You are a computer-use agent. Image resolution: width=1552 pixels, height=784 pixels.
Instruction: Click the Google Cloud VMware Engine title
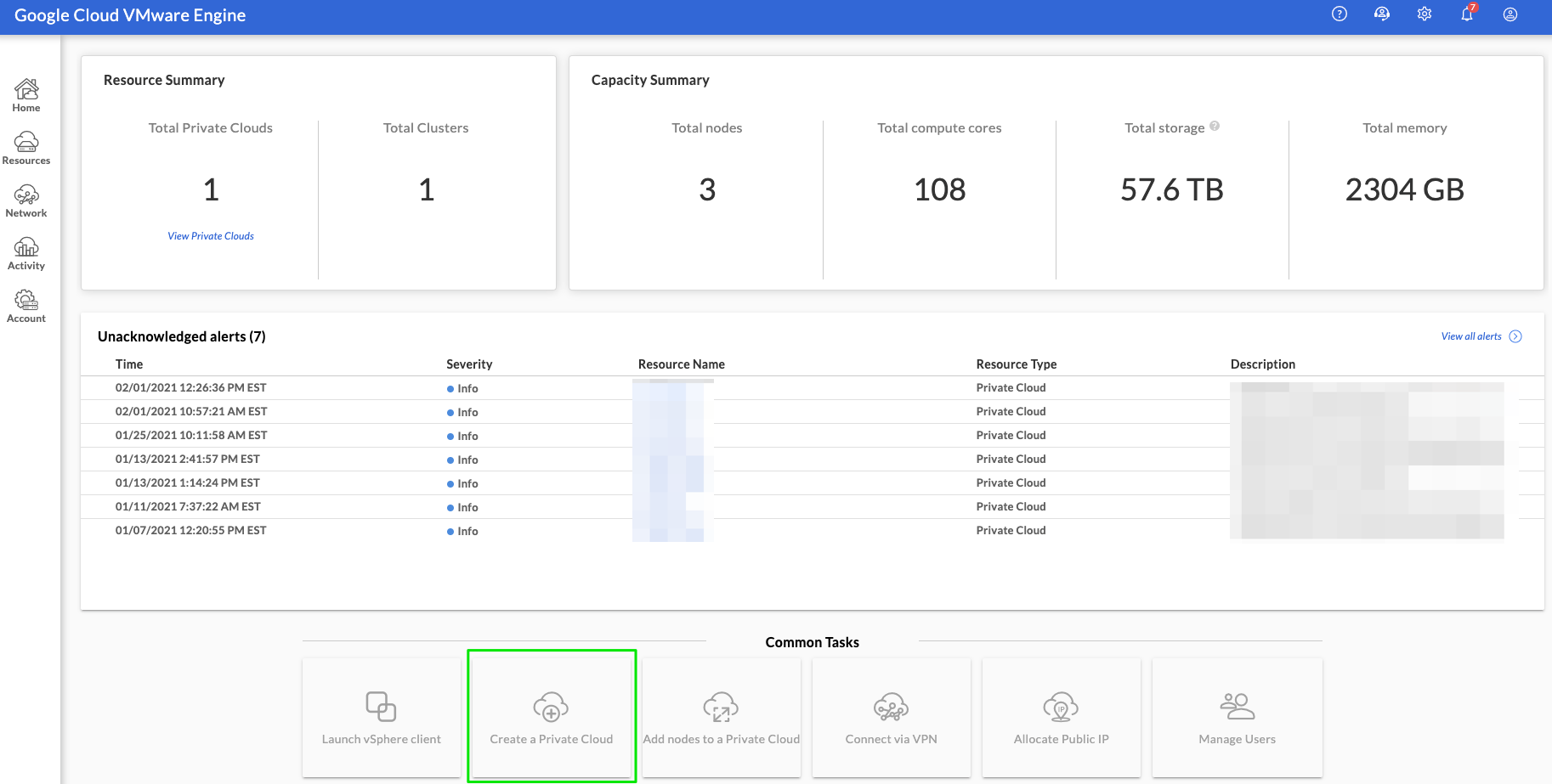pyautogui.click(x=130, y=15)
